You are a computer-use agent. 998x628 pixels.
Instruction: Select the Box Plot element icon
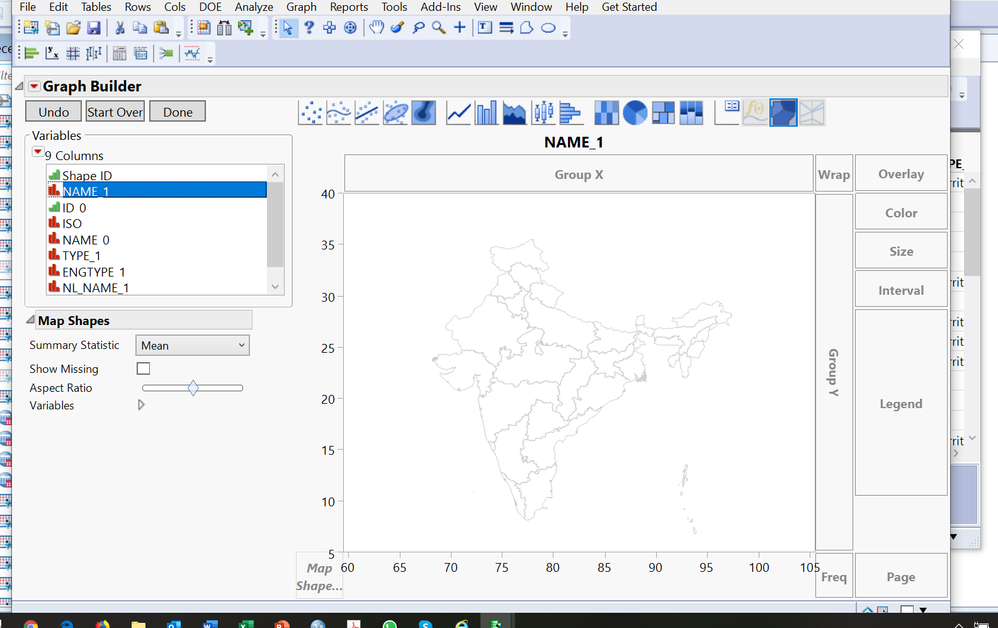point(543,113)
